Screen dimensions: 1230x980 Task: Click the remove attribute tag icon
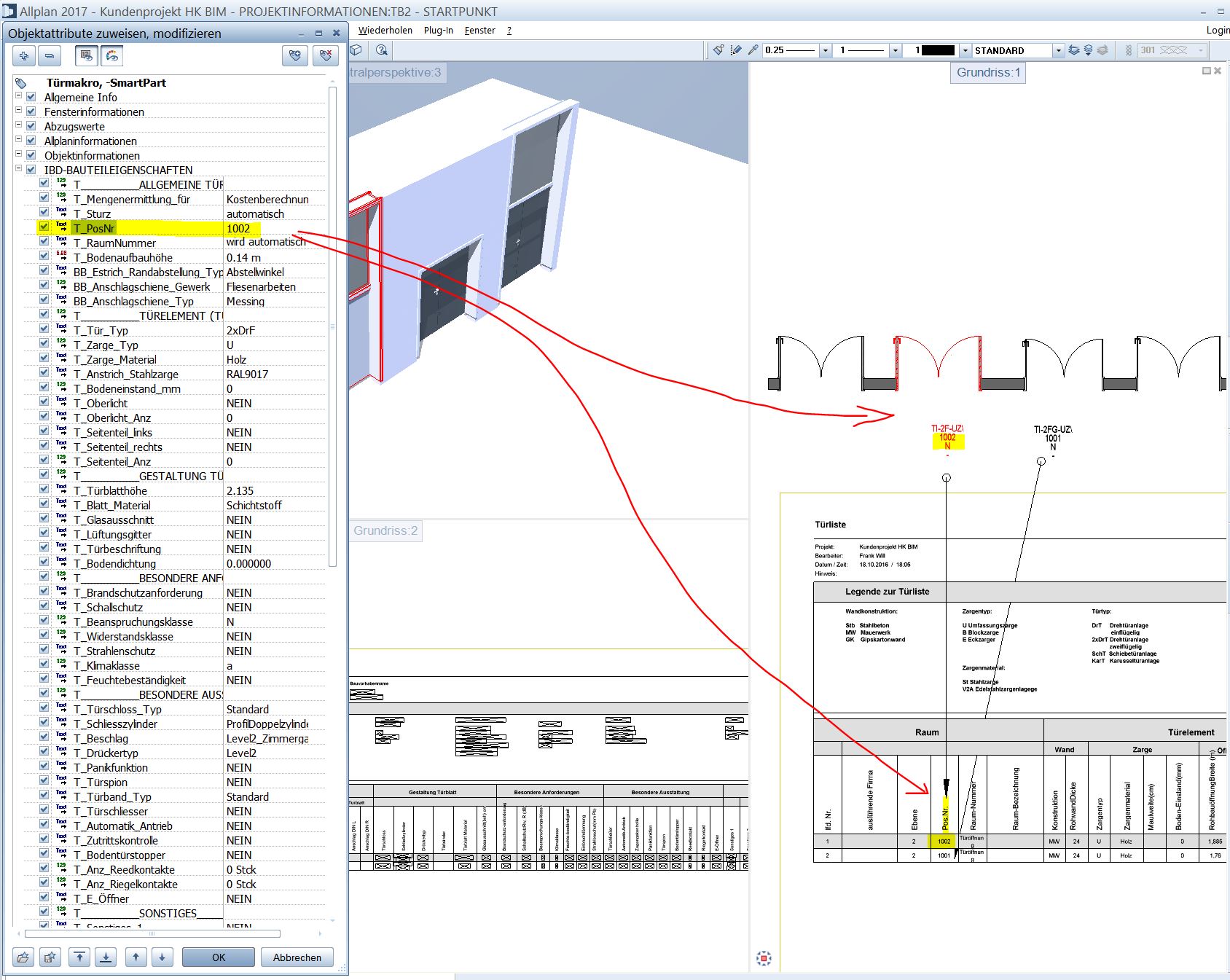coord(326,56)
